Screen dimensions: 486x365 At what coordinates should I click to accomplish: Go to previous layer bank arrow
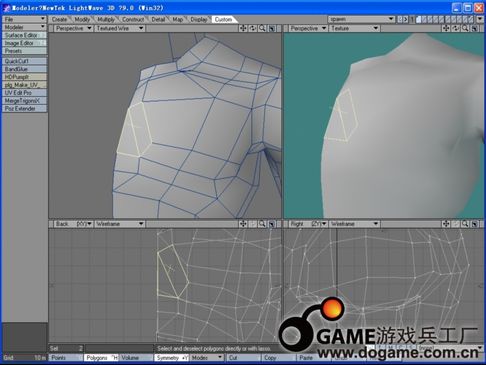[400, 19]
